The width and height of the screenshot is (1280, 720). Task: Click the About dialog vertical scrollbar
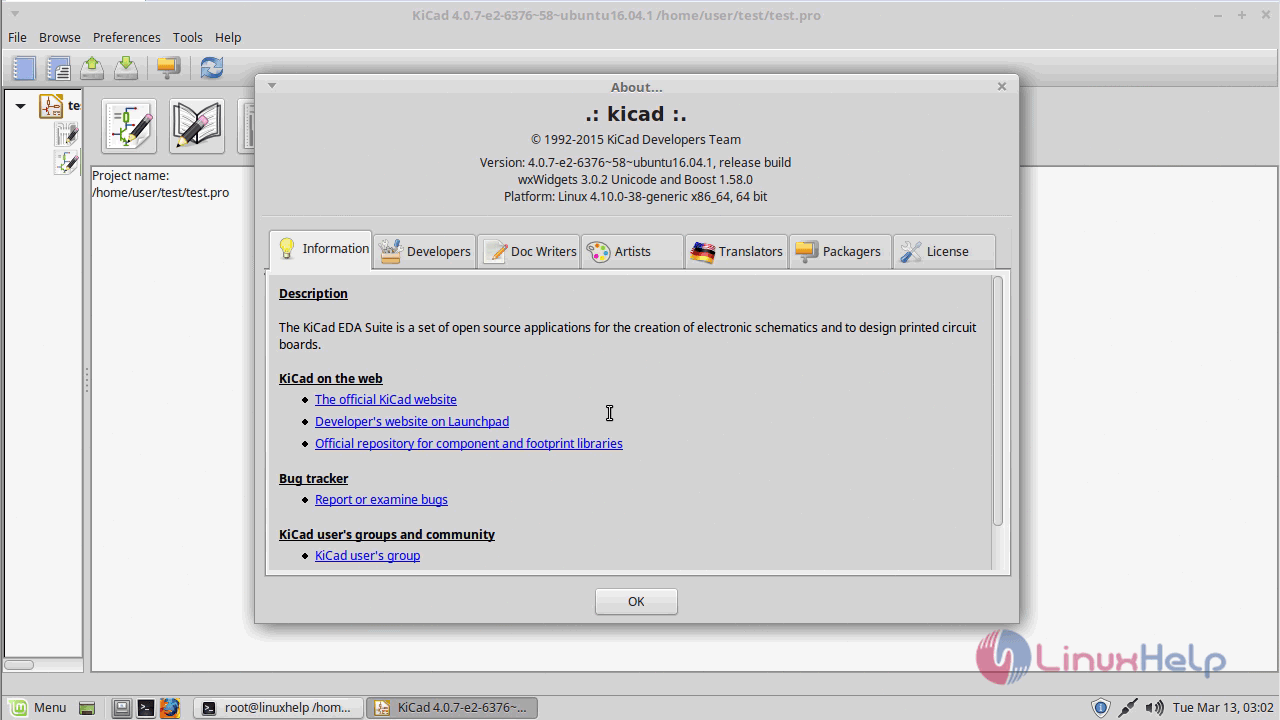[x=997, y=402]
